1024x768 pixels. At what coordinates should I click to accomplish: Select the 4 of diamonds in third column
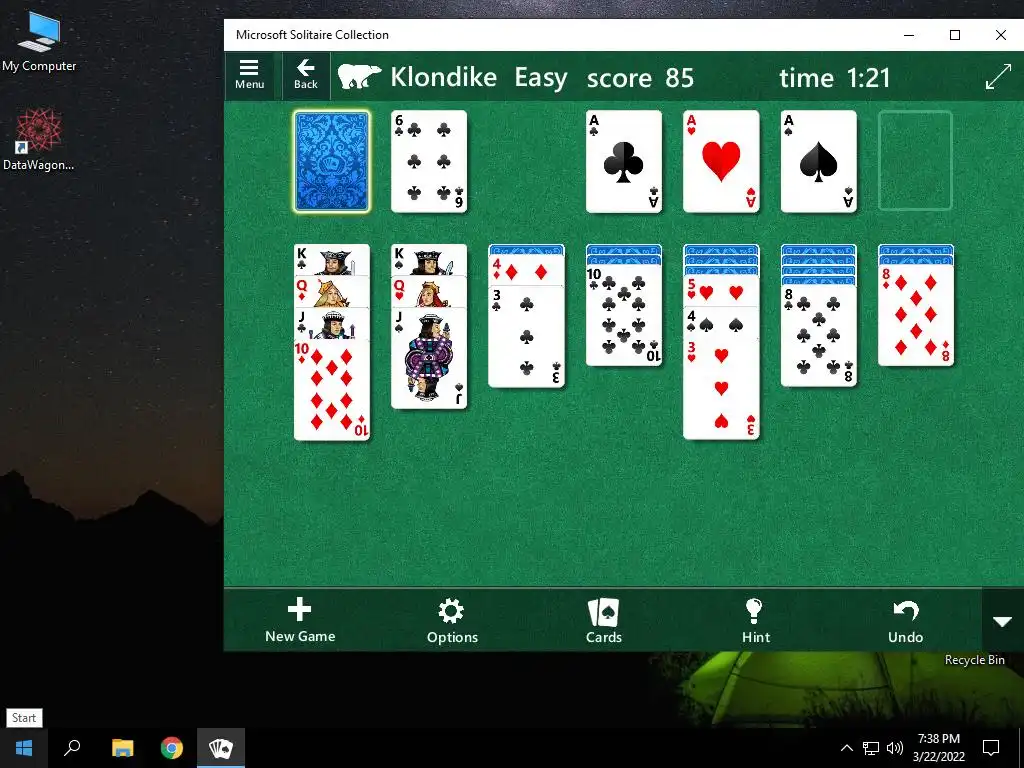[526, 270]
